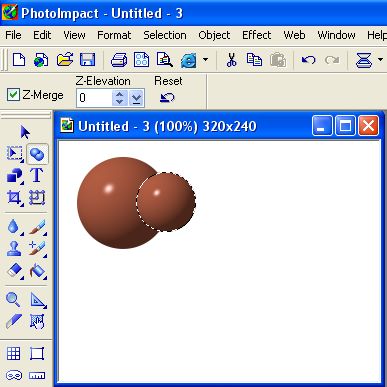Open the Object menu

(214, 35)
